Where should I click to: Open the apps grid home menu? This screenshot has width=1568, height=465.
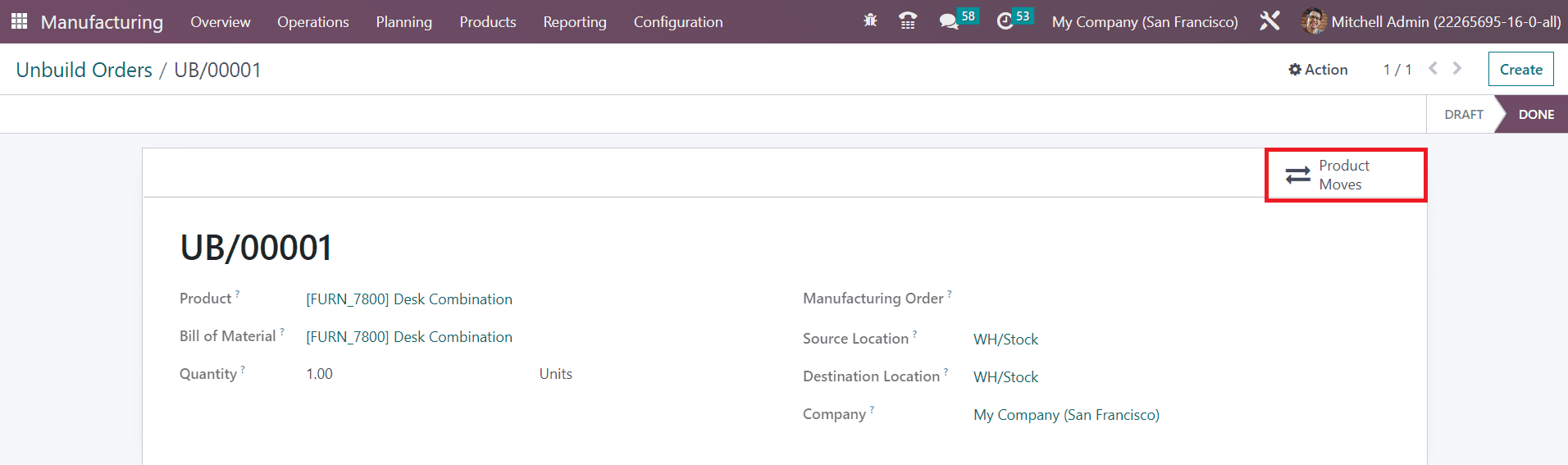pyautogui.click(x=19, y=21)
